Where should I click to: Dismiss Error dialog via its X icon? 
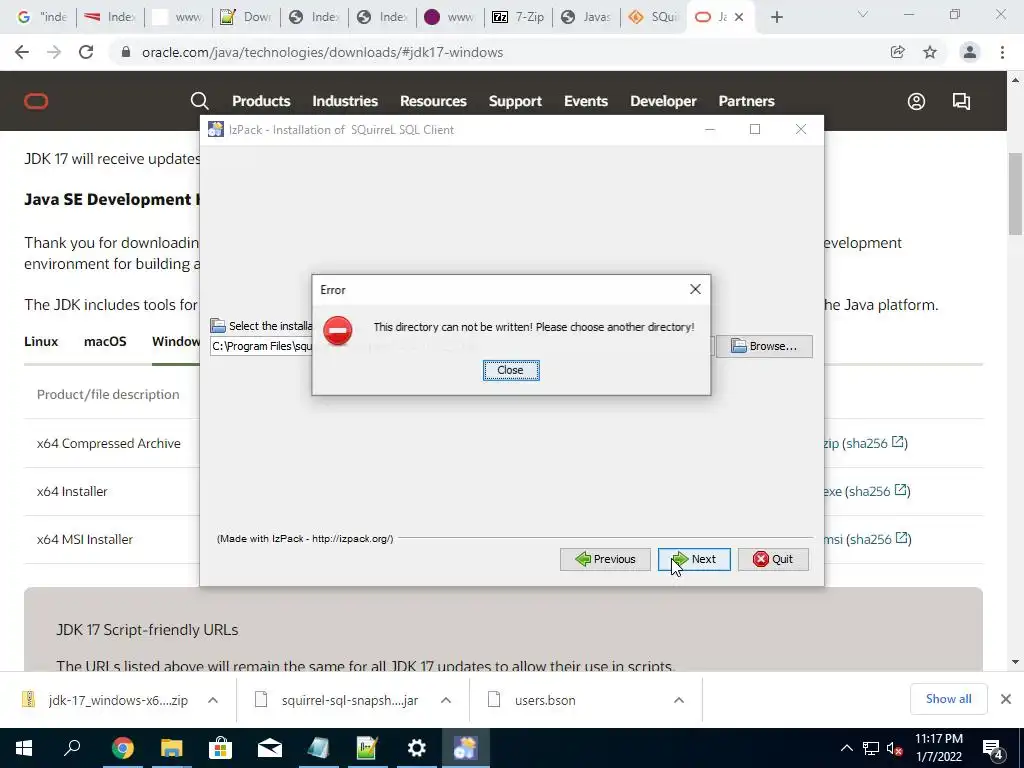point(695,289)
